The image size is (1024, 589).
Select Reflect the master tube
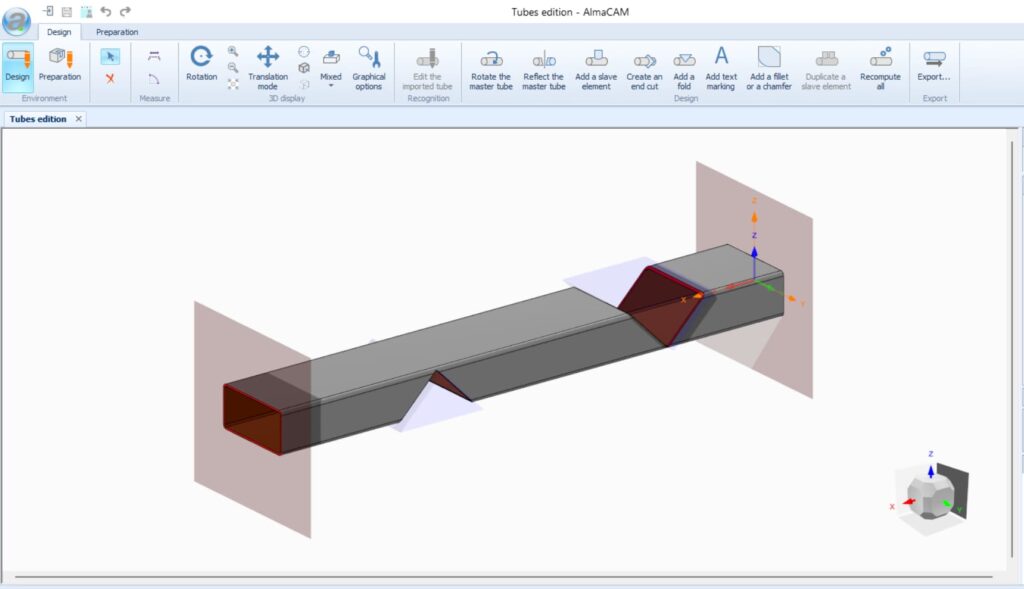[x=544, y=68]
